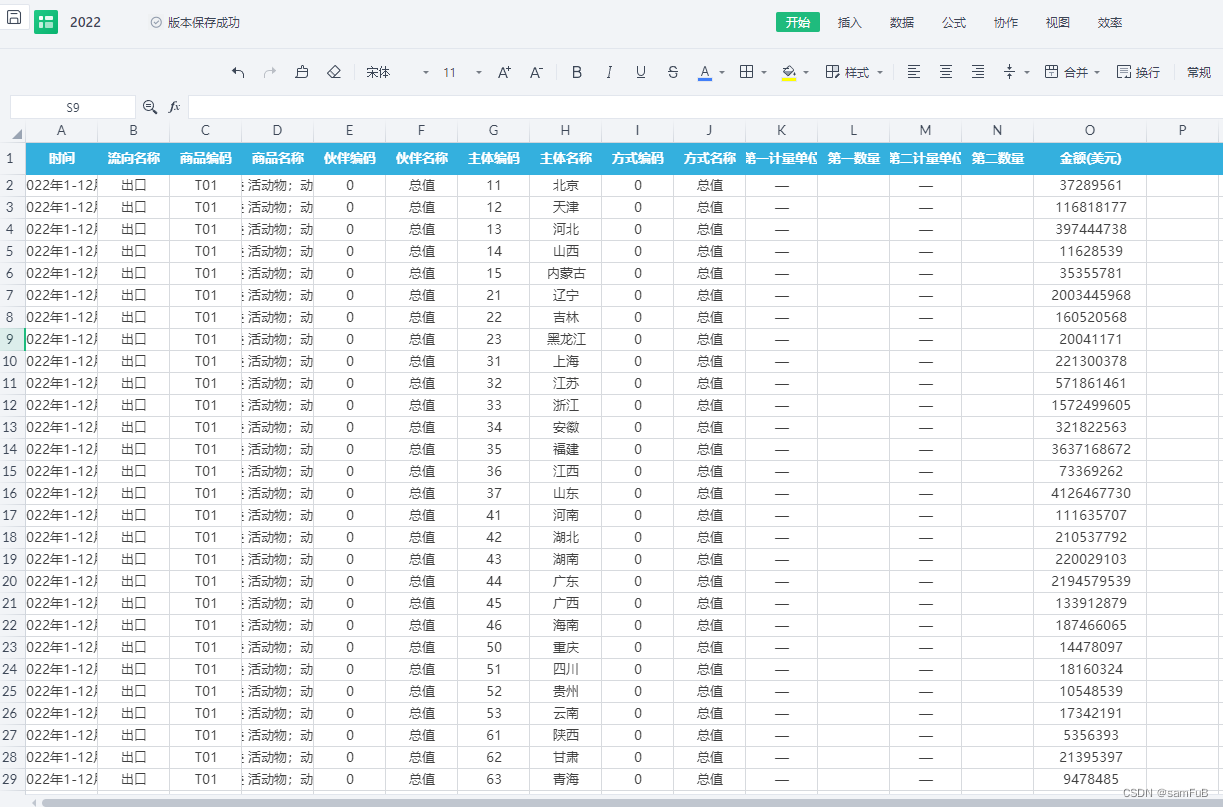This screenshot has height=807, width=1223.
Task: Select column O header
Action: [x=1090, y=130]
